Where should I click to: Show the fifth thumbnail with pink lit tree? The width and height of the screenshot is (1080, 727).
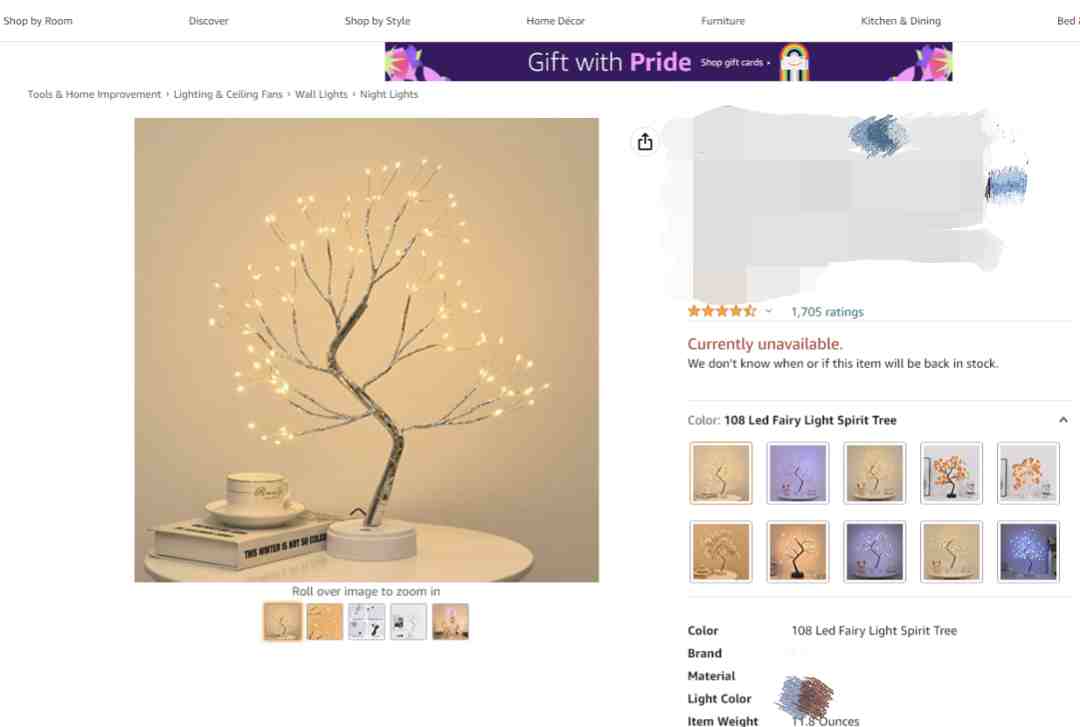[450, 622]
